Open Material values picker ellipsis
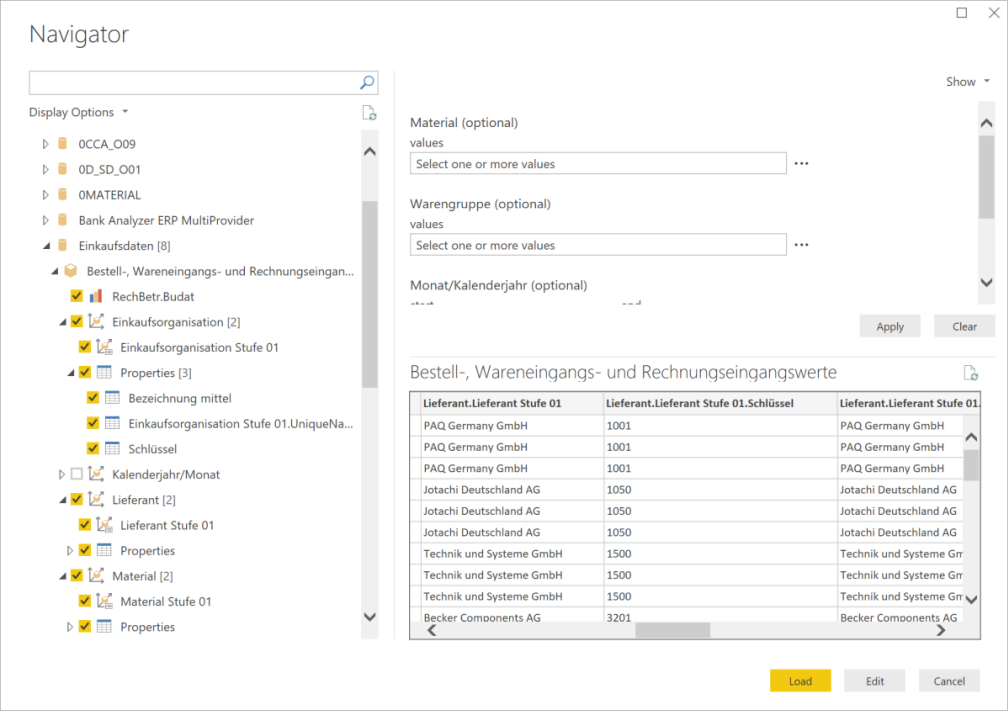The height and width of the screenshot is (711, 1008). pos(801,163)
